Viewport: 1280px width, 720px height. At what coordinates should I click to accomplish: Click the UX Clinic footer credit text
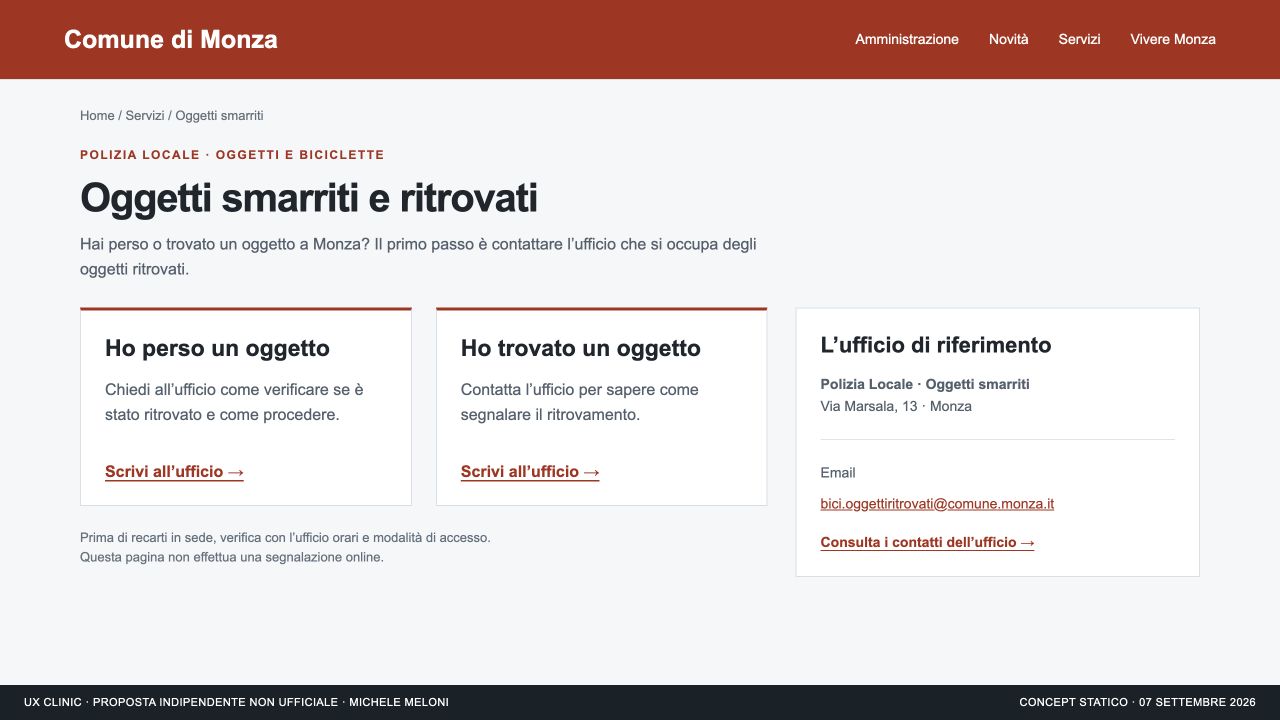pos(236,702)
